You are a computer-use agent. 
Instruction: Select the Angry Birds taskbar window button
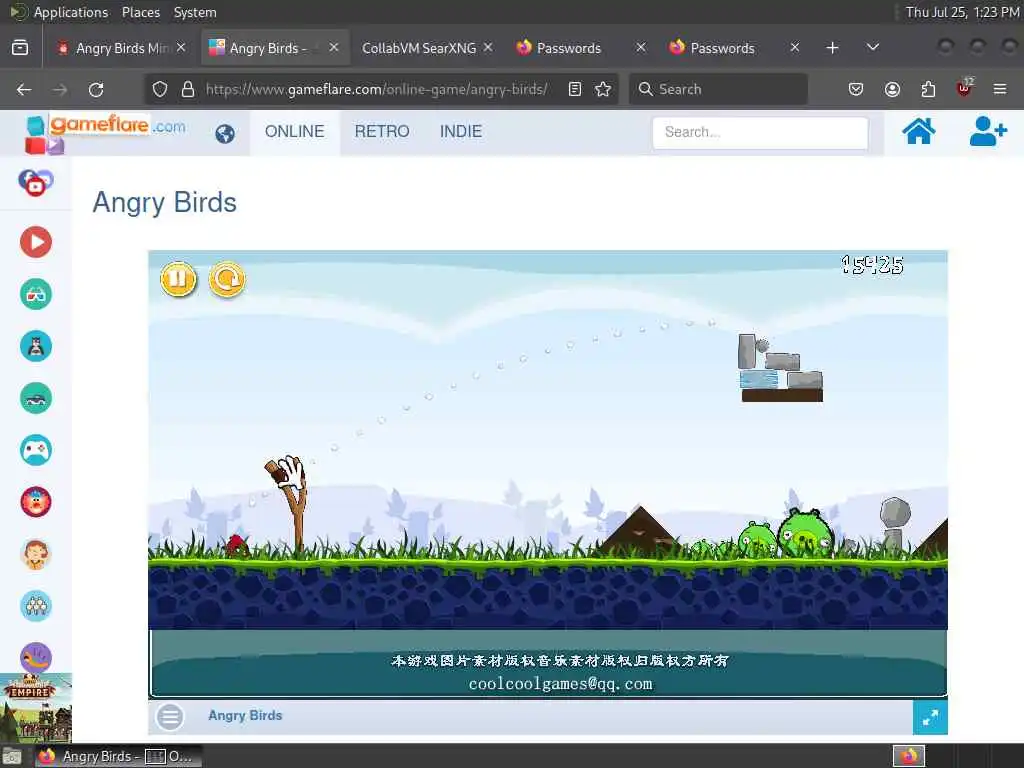click(x=118, y=756)
